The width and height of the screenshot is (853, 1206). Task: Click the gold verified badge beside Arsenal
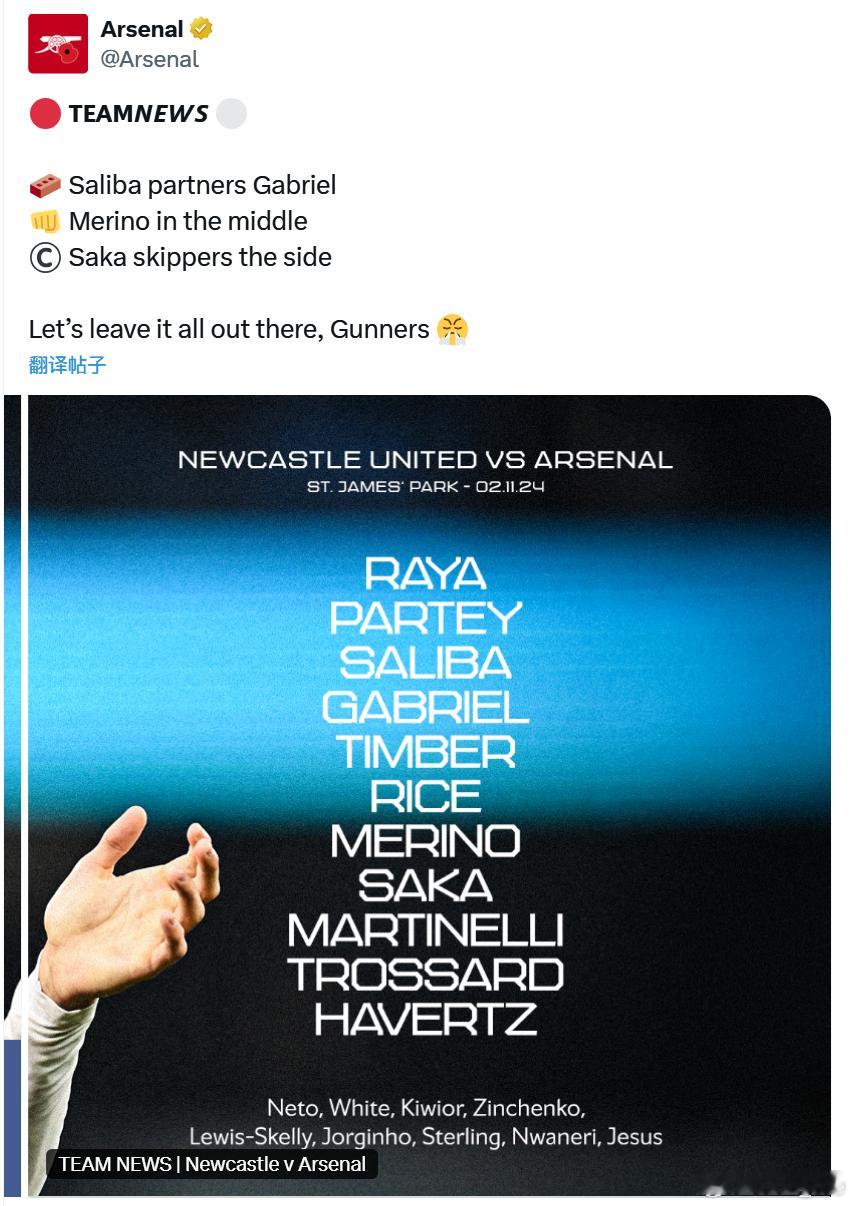pyautogui.click(x=201, y=29)
